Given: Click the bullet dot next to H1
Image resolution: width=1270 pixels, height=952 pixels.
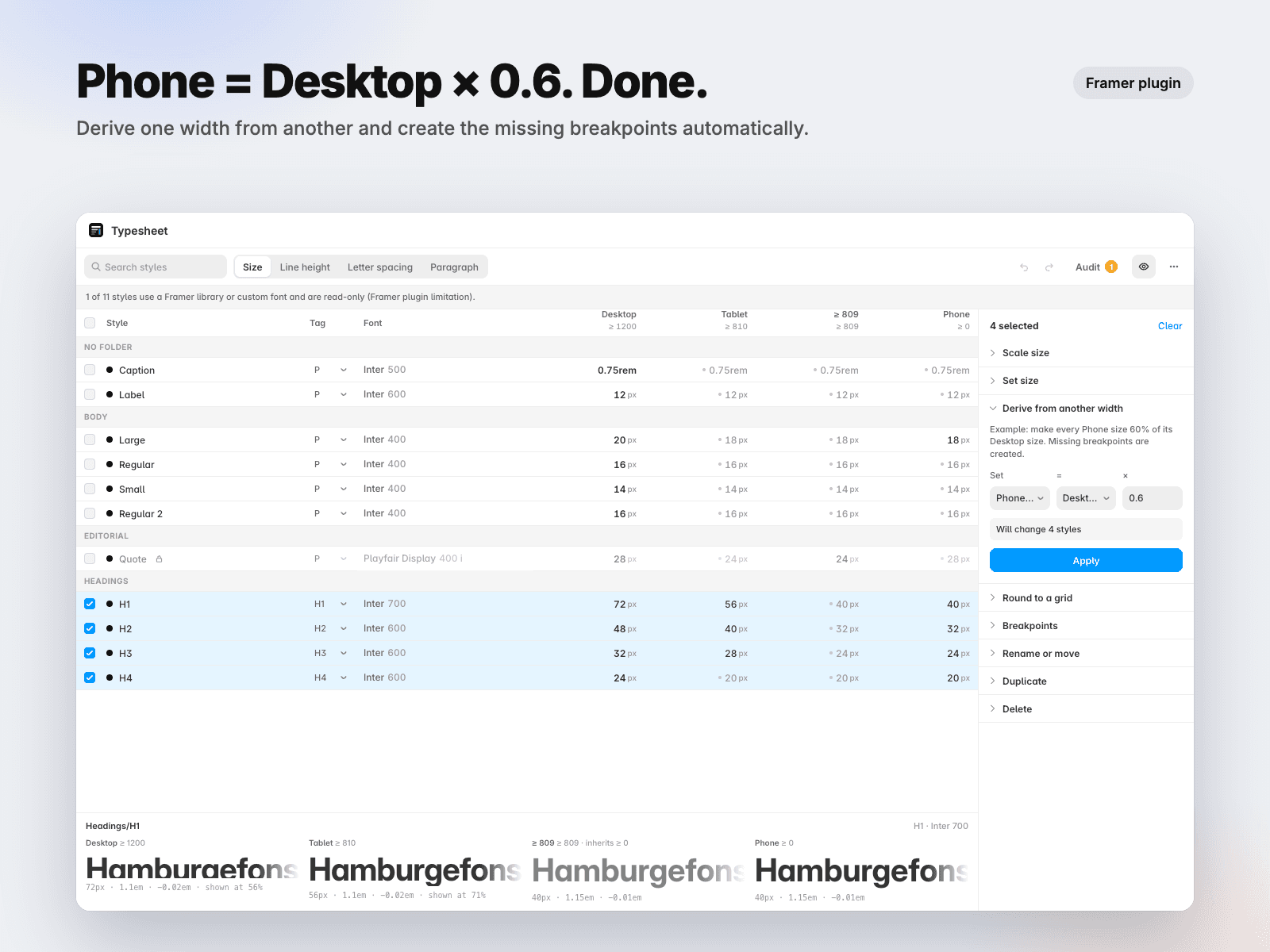Looking at the screenshot, I should (110, 604).
